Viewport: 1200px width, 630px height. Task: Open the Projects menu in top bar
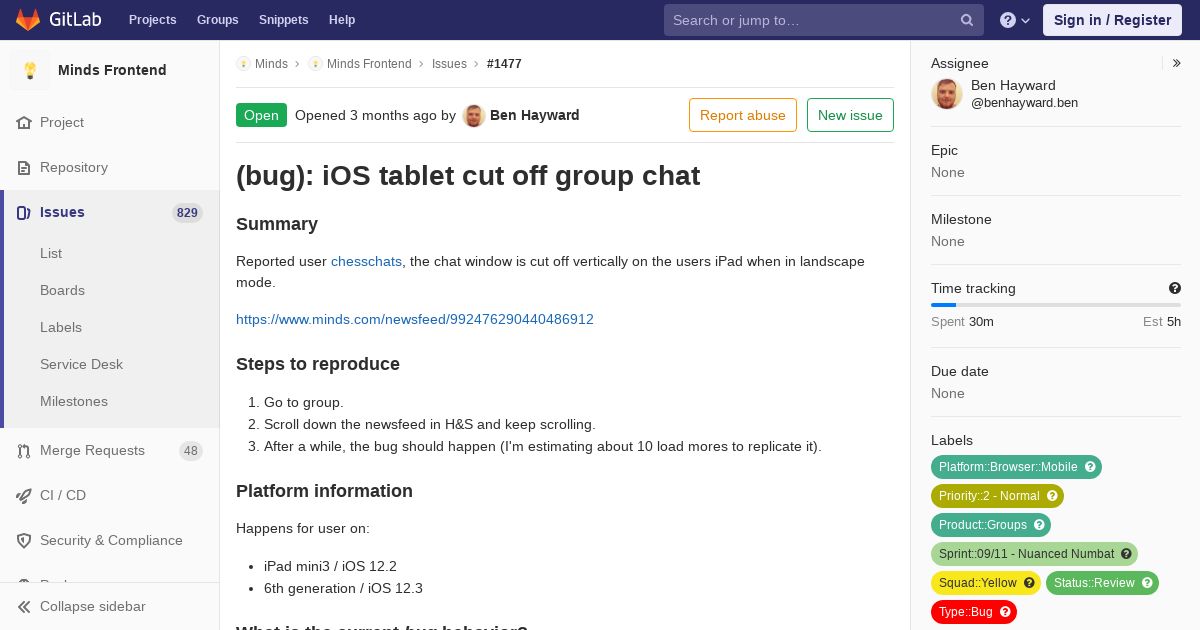pyautogui.click(x=153, y=20)
